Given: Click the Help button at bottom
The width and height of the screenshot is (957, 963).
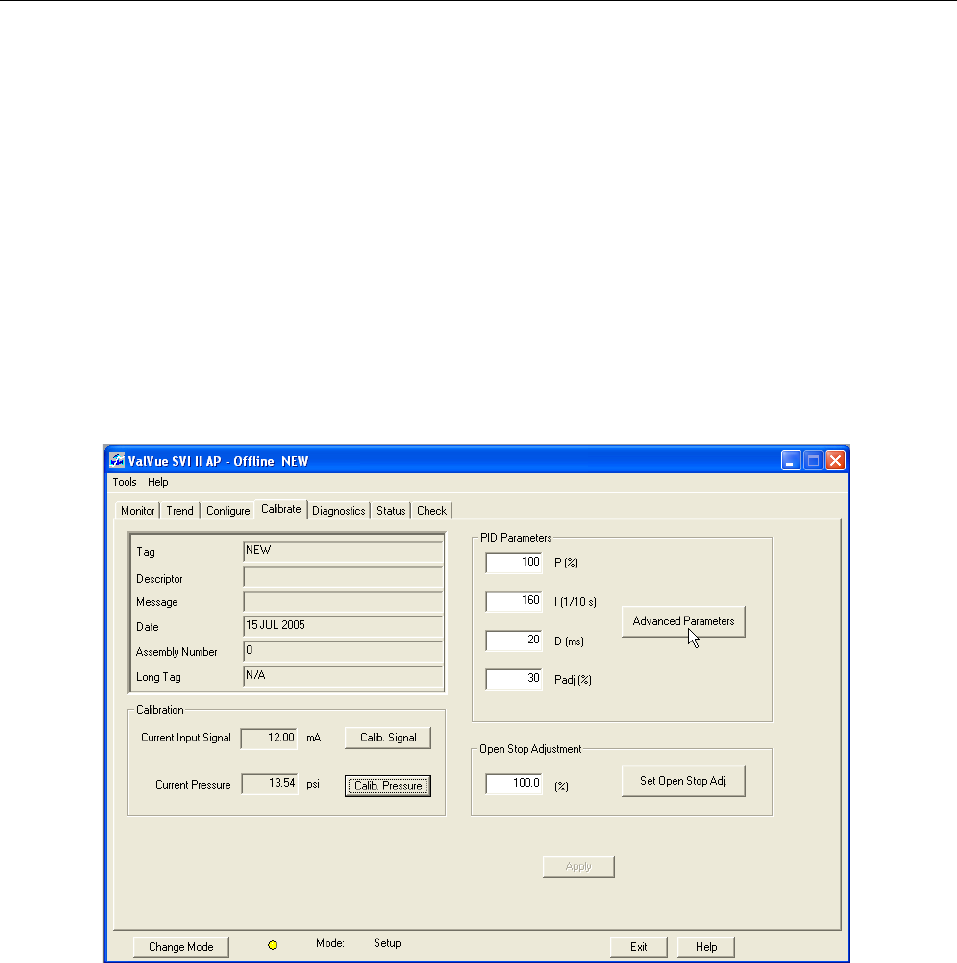Looking at the screenshot, I should point(706,946).
